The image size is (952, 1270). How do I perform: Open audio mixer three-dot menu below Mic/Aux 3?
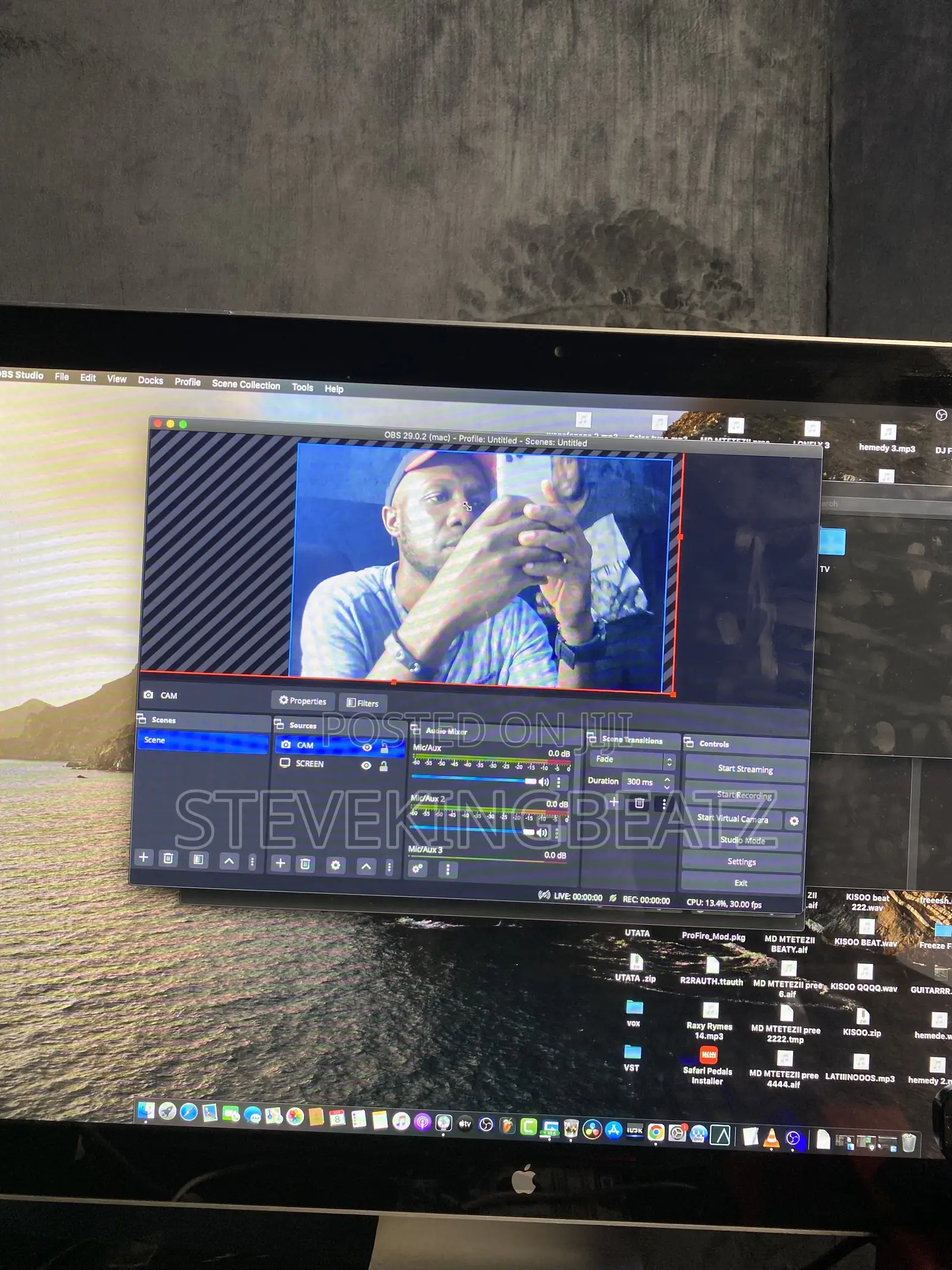click(x=447, y=870)
